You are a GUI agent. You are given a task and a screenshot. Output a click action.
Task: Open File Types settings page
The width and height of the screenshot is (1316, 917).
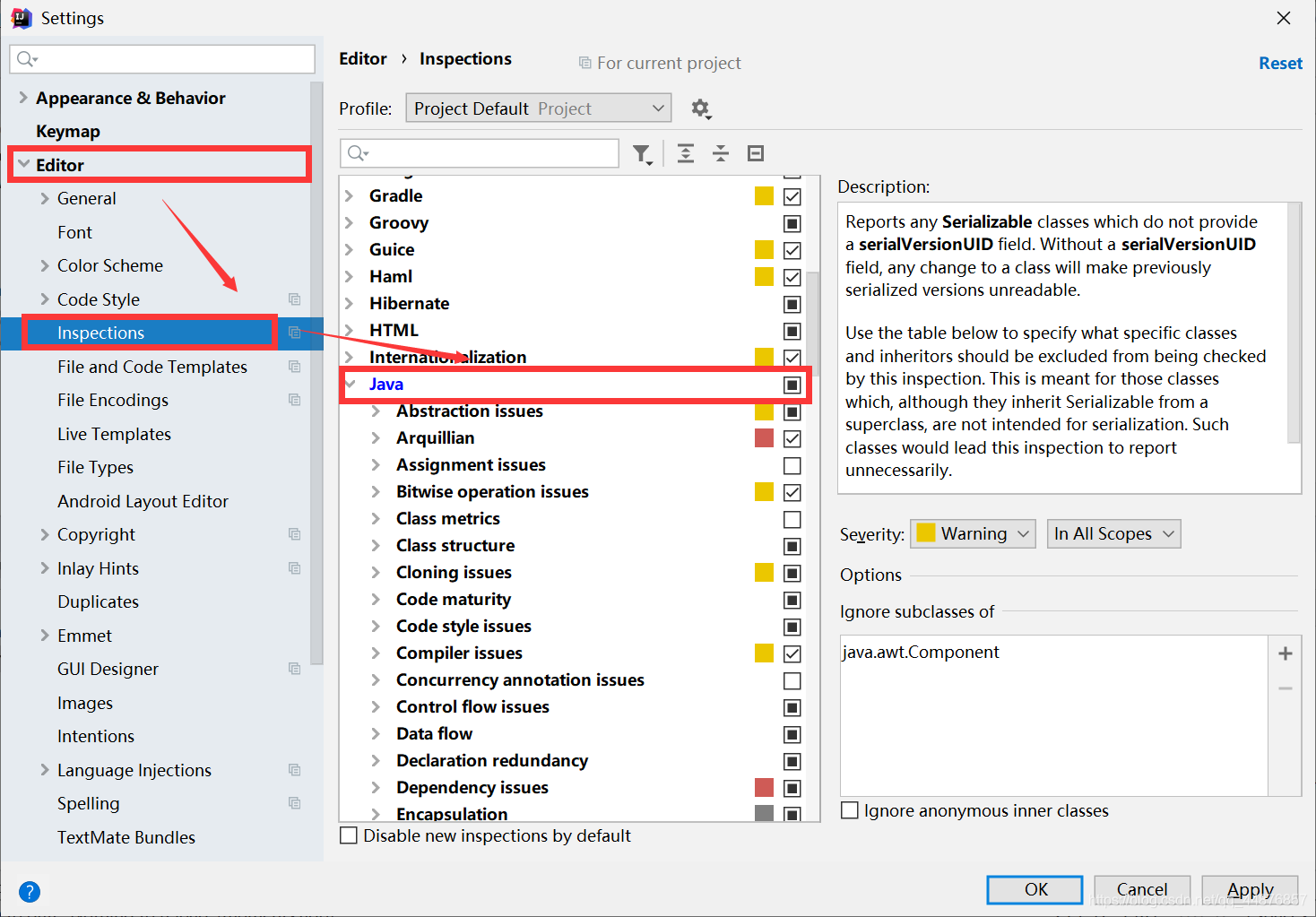[95, 467]
